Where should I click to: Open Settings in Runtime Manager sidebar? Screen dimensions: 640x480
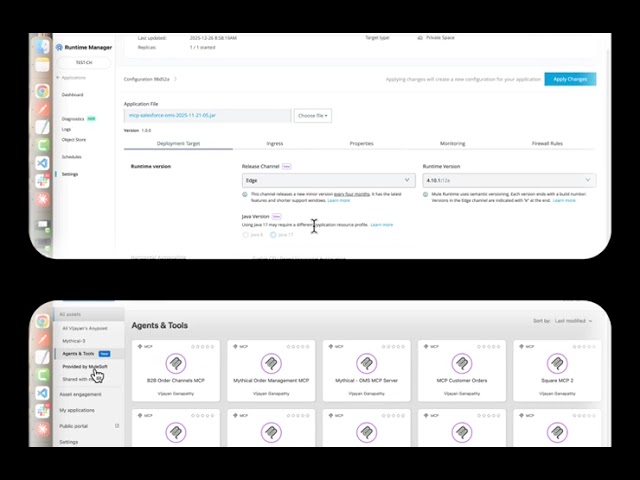tap(69, 174)
